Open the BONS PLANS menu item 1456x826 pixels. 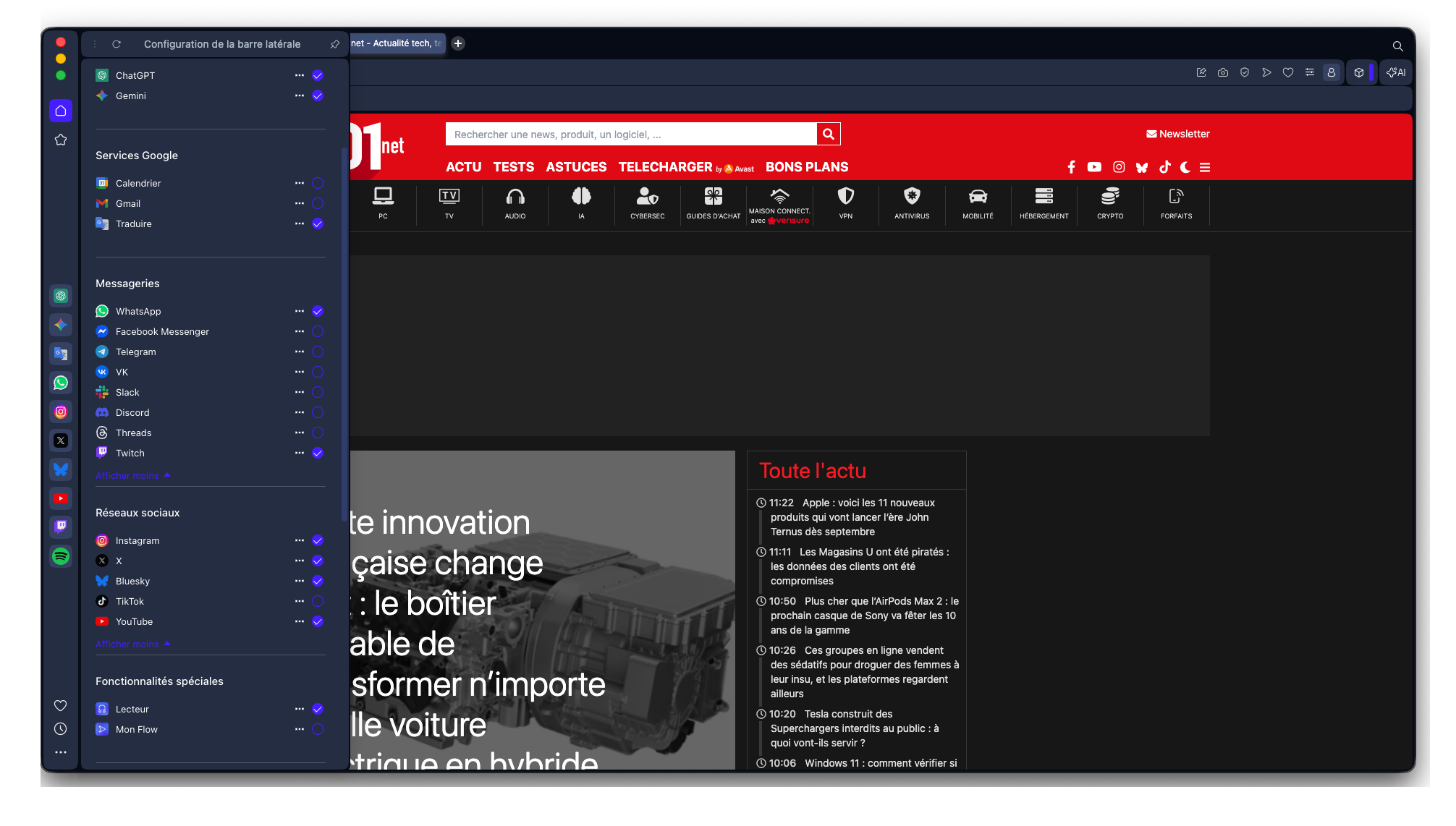(x=807, y=167)
